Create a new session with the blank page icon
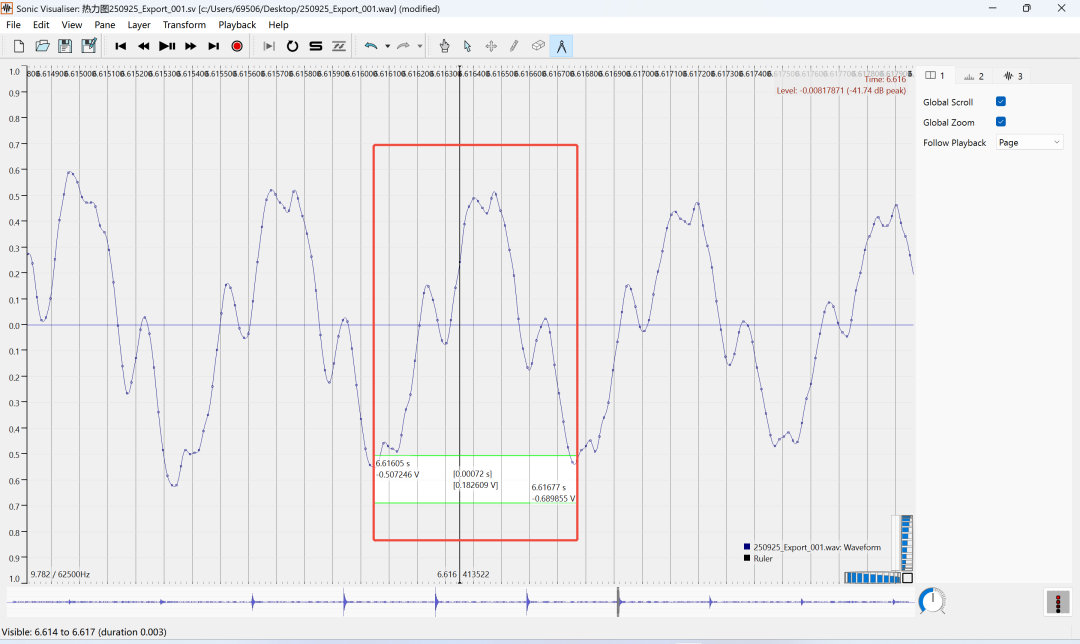This screenshot has height=644, width=1080. (x=19, y=46)
